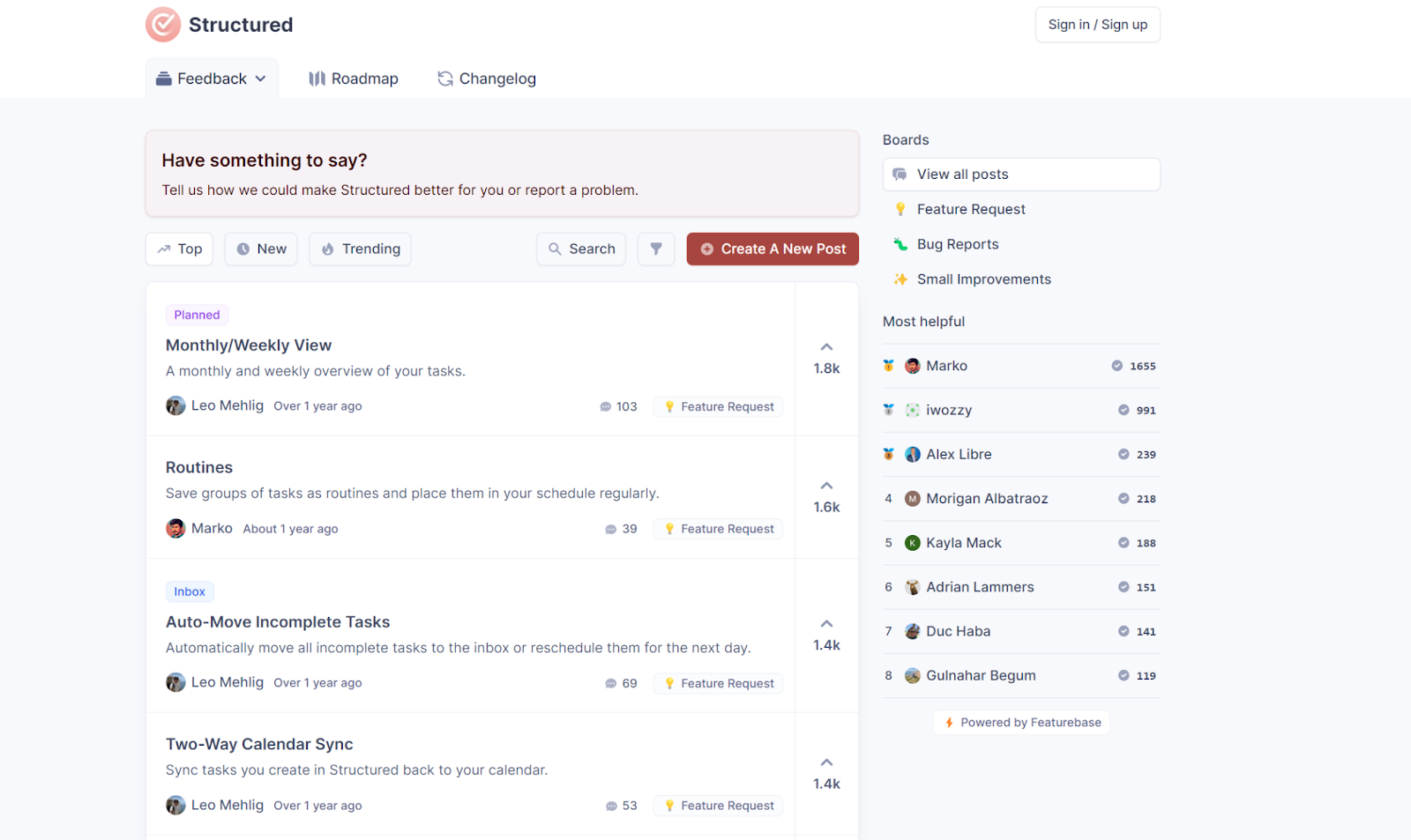Click Kayla Mack's 188 score checkmark icon
The width and height of the screenshot is (1411, 840).
(1124, 543)
